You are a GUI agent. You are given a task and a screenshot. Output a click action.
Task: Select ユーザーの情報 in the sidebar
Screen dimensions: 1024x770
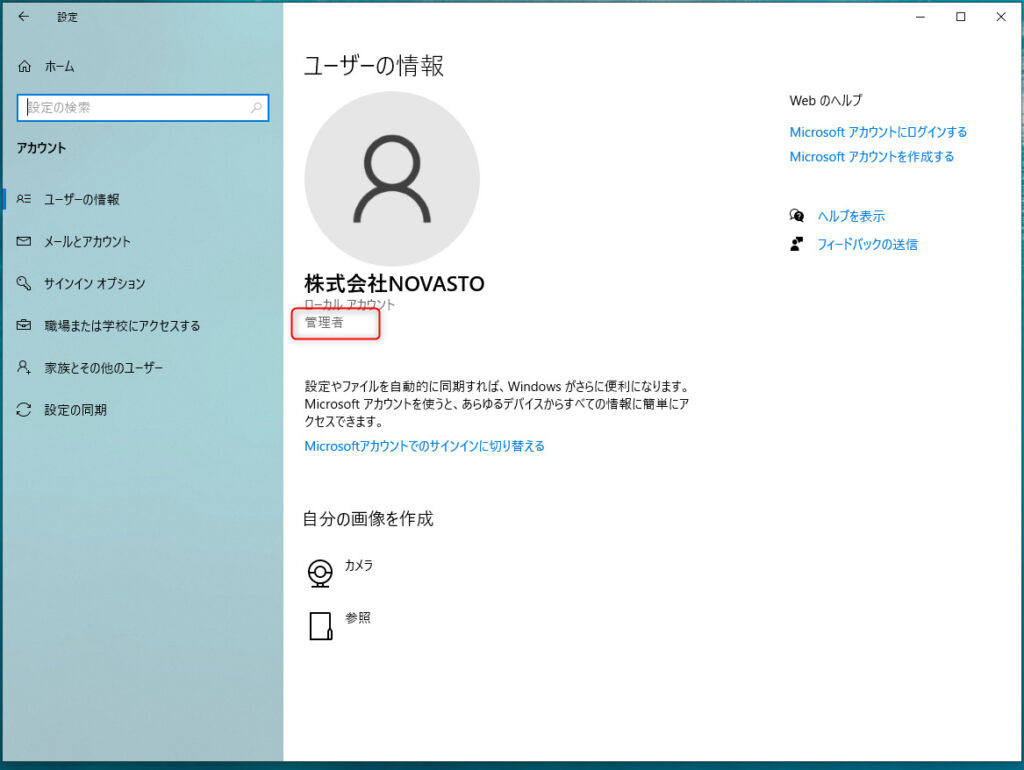pyautogui.click(x=81, y=199)
